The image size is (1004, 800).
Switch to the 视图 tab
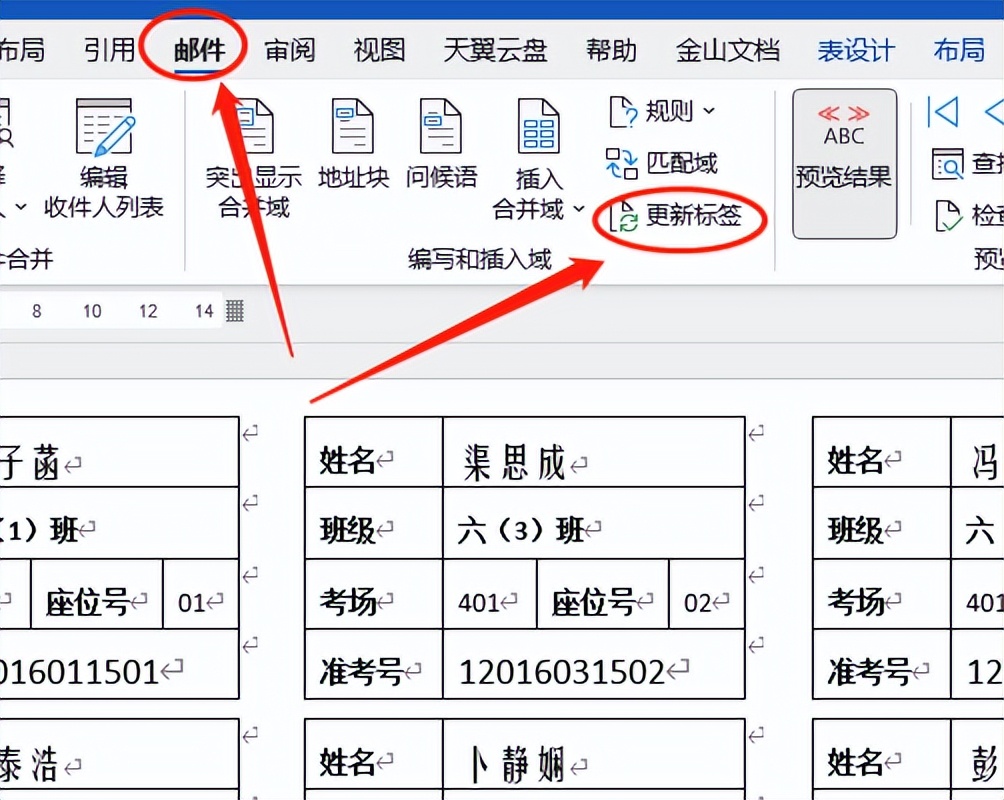pyautogui.click(x=379, y=50)
